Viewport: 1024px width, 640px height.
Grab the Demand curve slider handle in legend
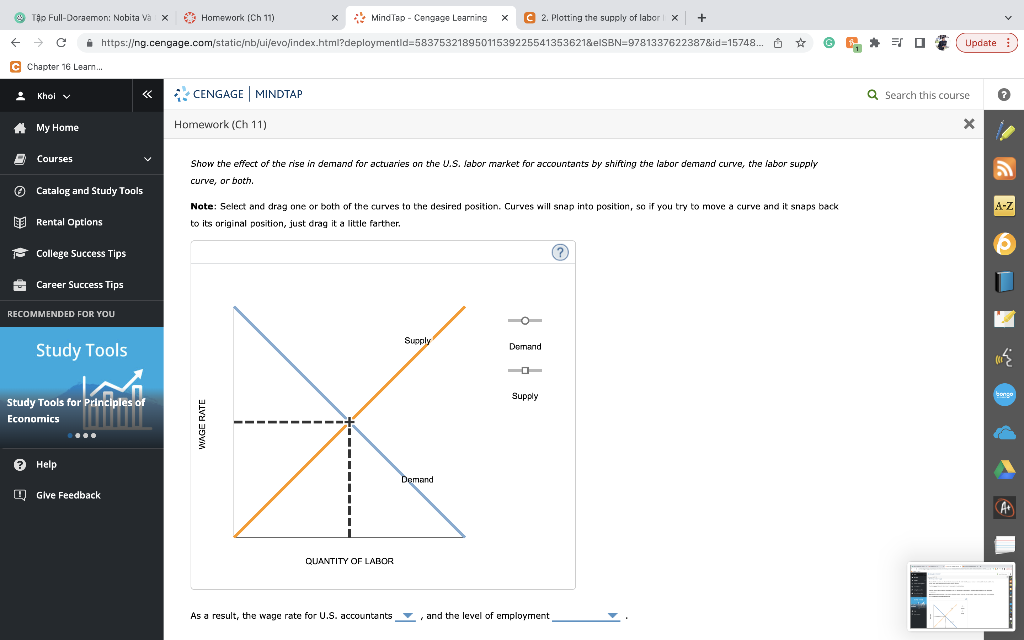pyautogui.click(x=525, y=321)
